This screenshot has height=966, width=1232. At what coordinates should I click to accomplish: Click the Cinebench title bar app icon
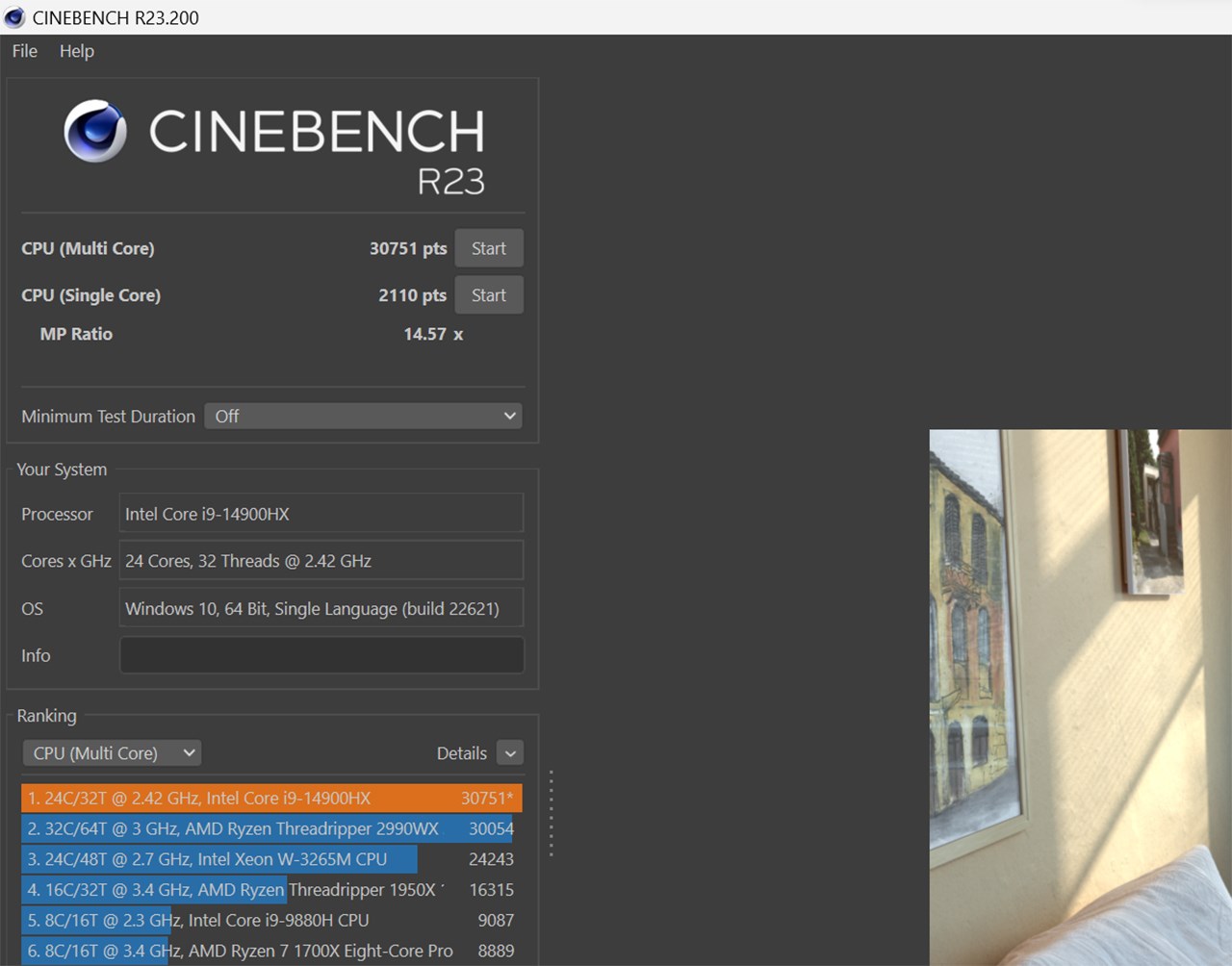(x=14, y=17)
